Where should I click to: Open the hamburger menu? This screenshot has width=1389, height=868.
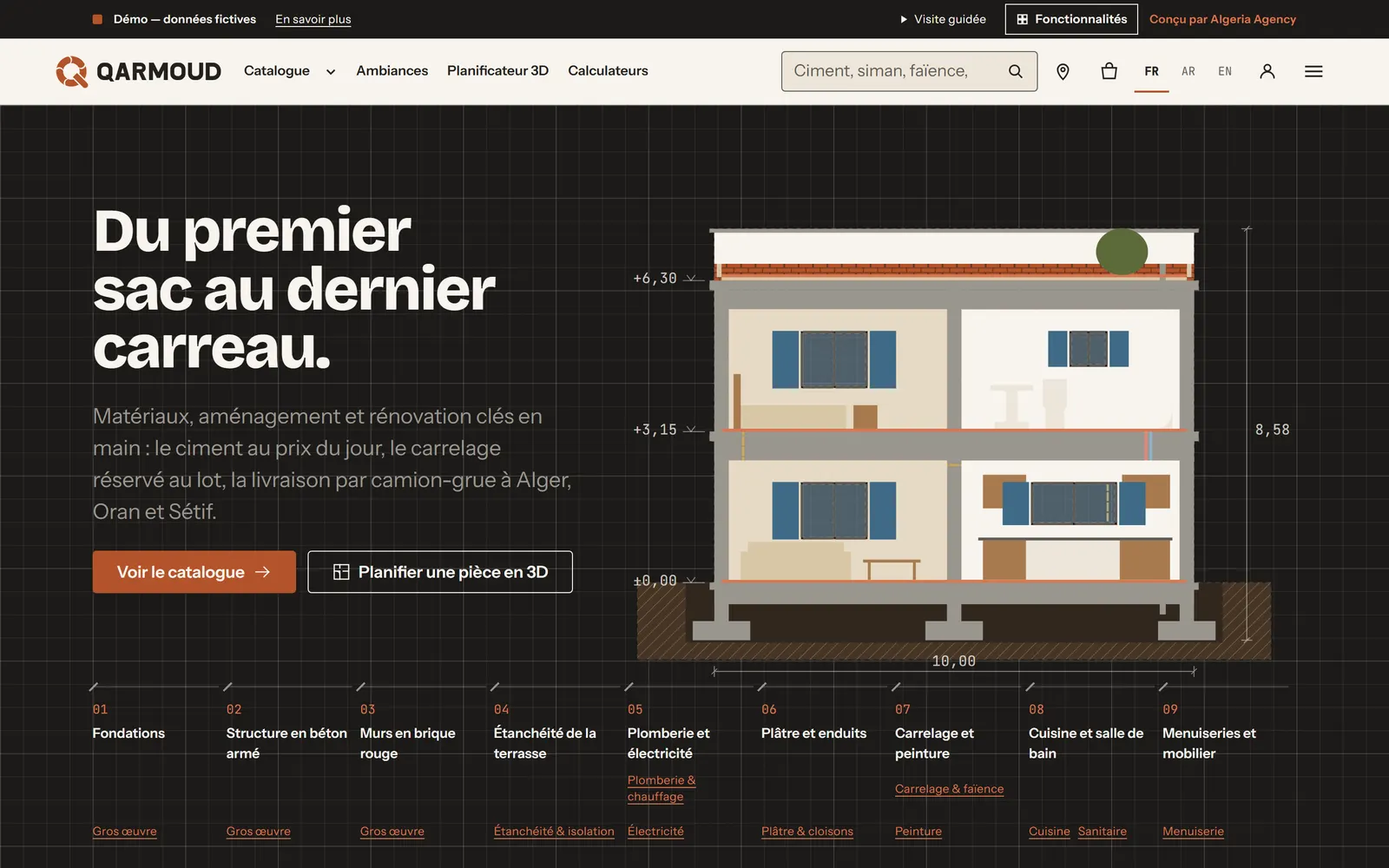pos(1313,71)
